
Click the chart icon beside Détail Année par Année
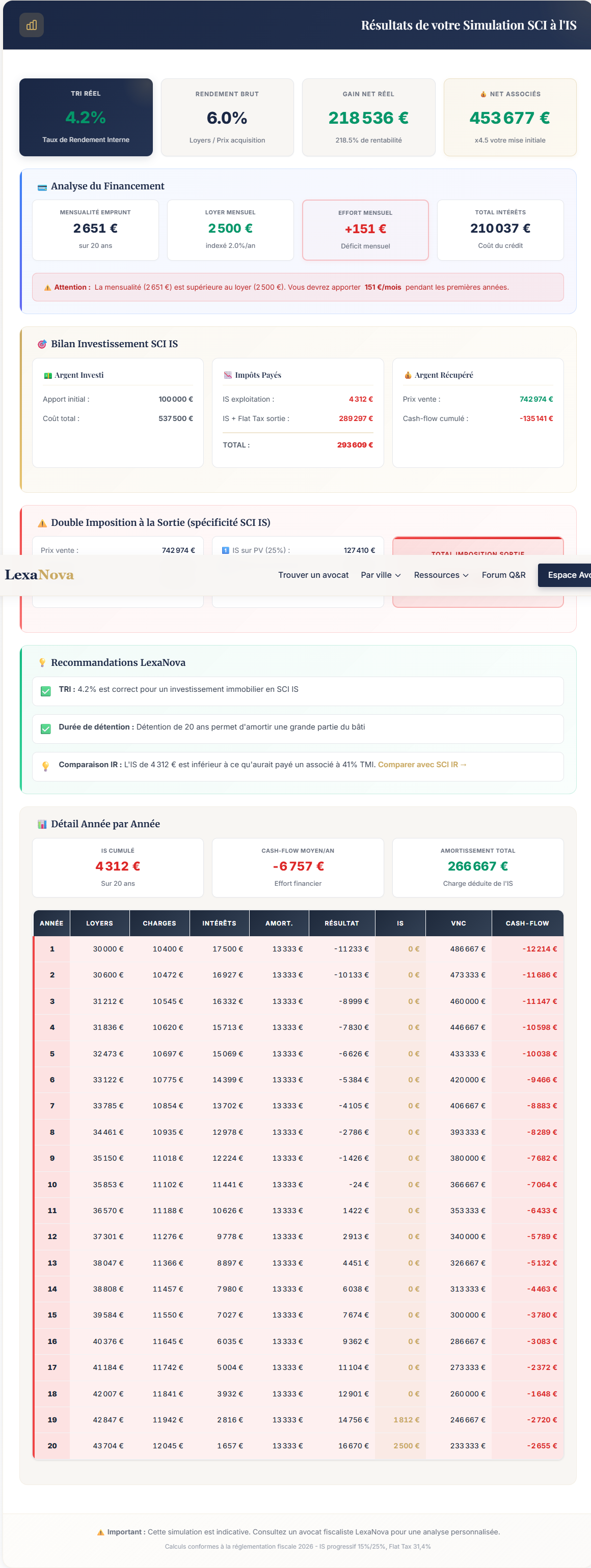(42, 824)
